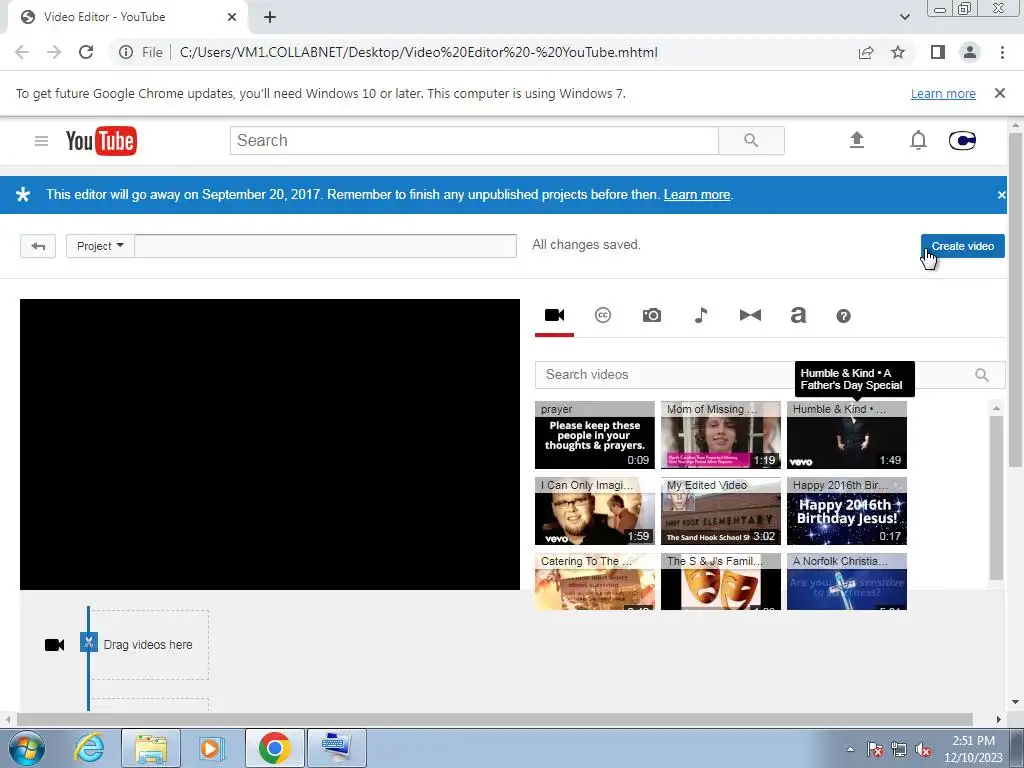Click the browser forward arrow
Screen dimensions: 1024x768
click(x=54, y=52)
